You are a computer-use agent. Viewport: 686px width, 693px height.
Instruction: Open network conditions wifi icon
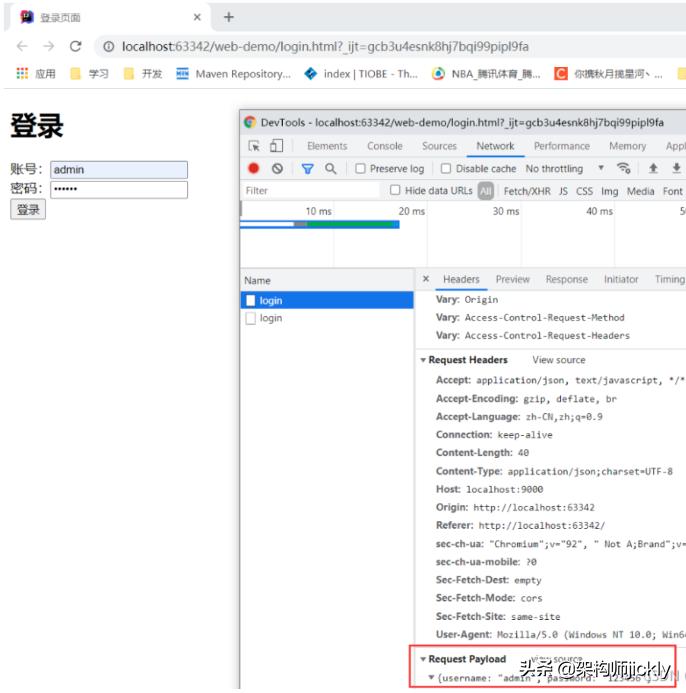(x=624, y=168)
